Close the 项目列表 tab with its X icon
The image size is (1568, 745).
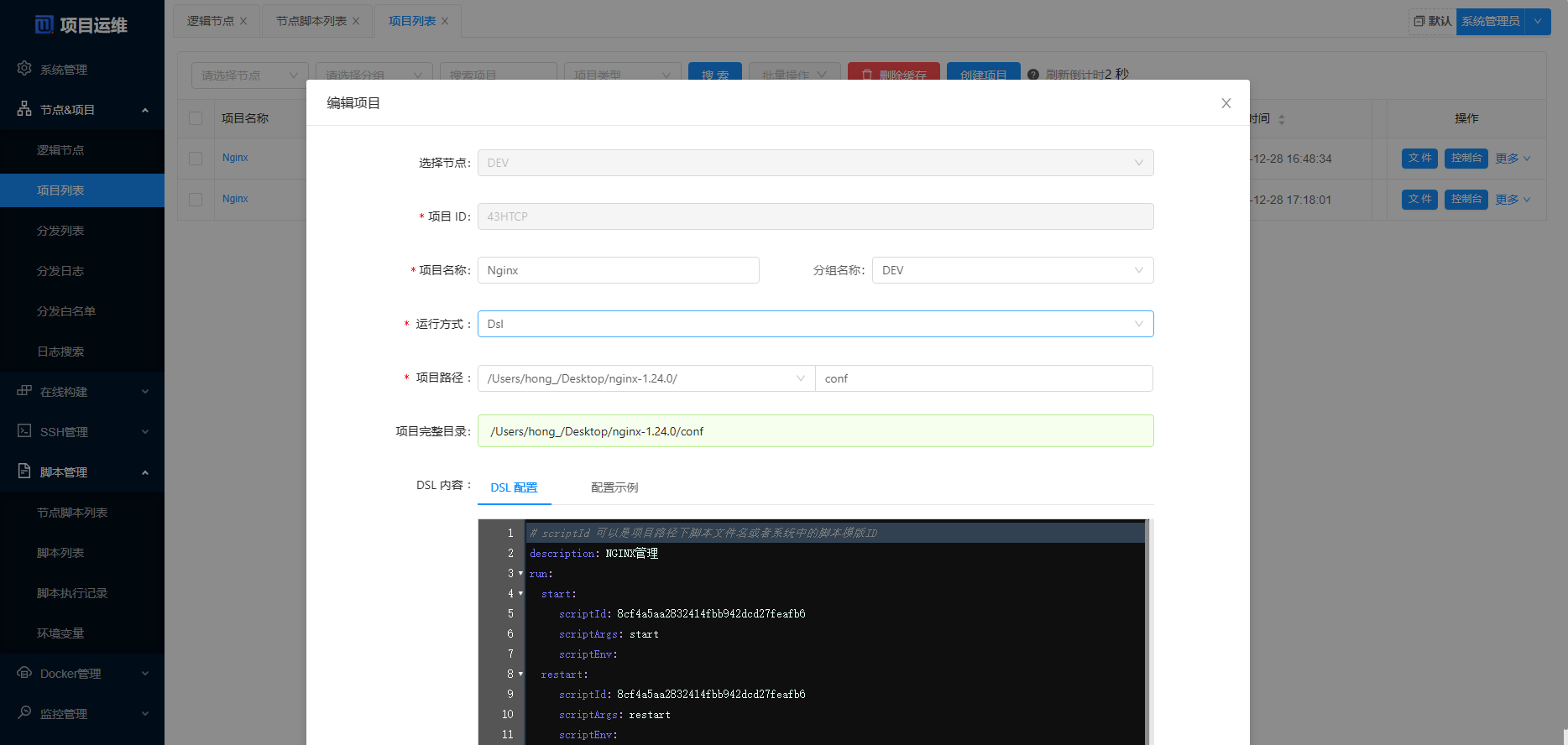click(x=445, y=21)
